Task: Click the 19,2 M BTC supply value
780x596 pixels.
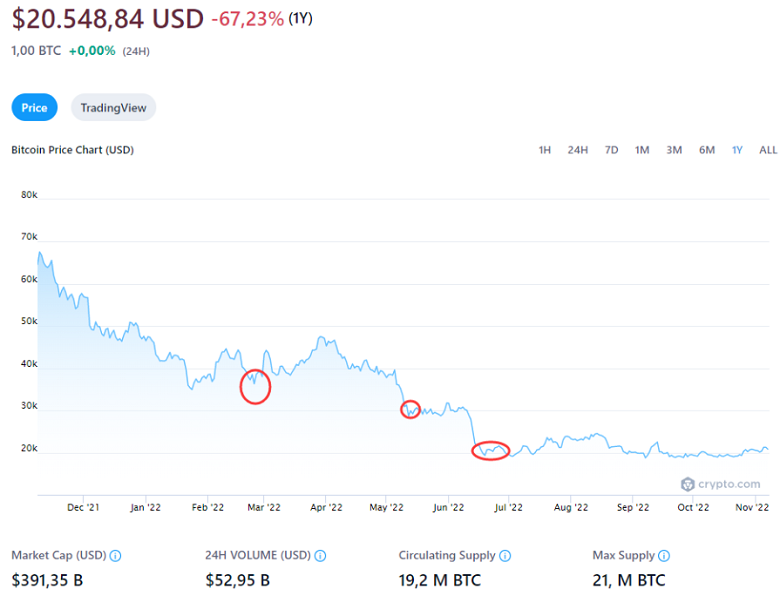Action: pyautogui.click(x=440, y=580)
